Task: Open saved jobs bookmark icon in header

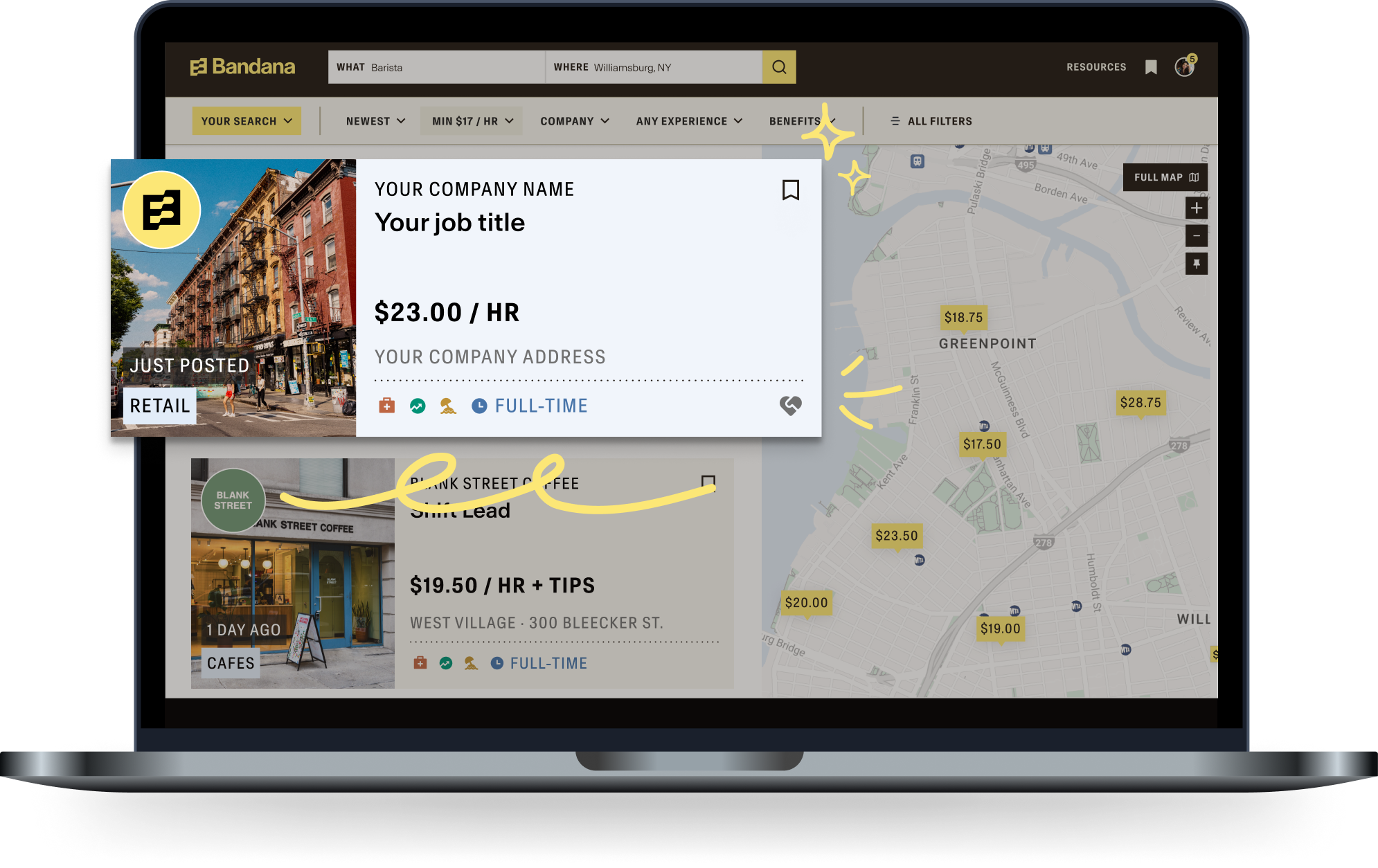Action: (x=1151, y=67)
